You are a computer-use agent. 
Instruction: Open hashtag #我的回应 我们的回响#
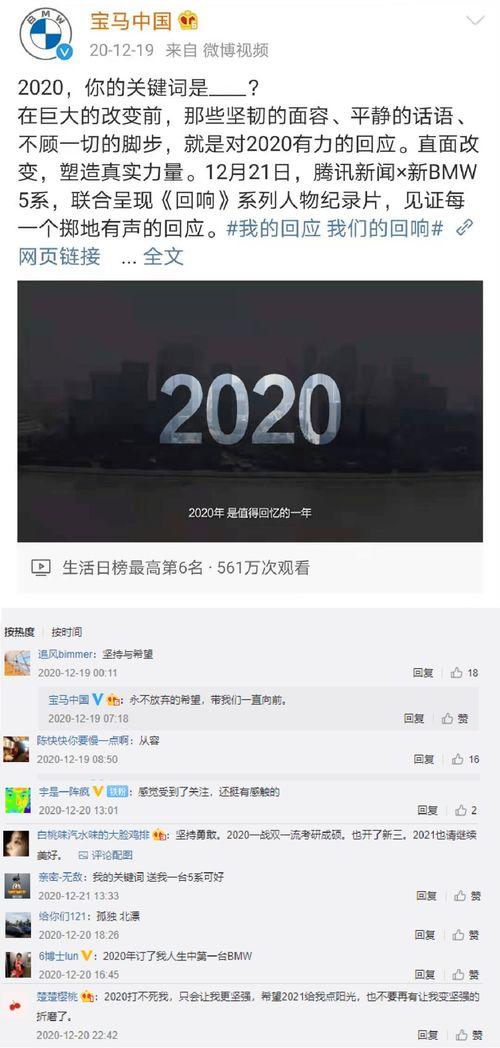point(335,228)
